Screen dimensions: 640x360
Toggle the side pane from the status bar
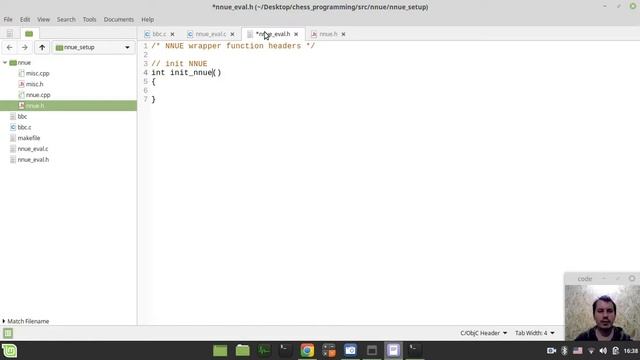click(x=8, y=333)
